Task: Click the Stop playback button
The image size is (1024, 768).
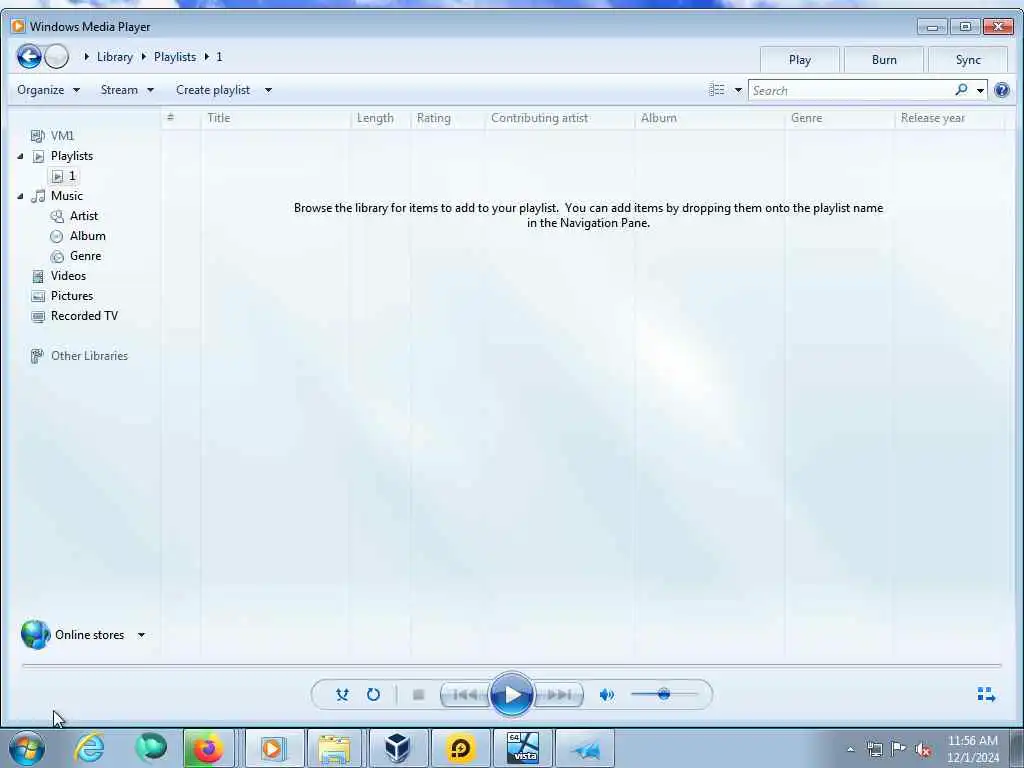Action: (419, 695)
